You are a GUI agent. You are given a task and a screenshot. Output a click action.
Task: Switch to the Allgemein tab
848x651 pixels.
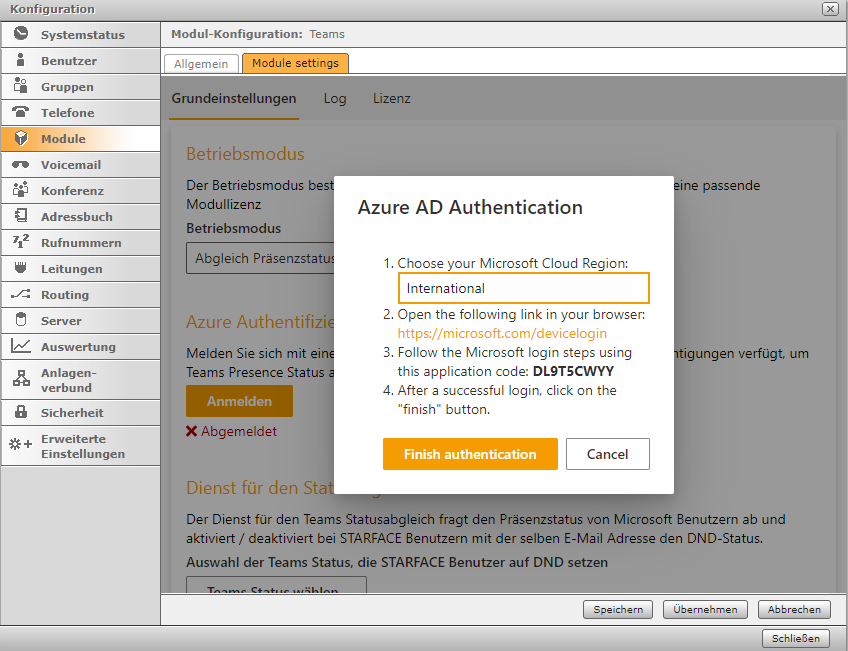(x=201, y=64)
